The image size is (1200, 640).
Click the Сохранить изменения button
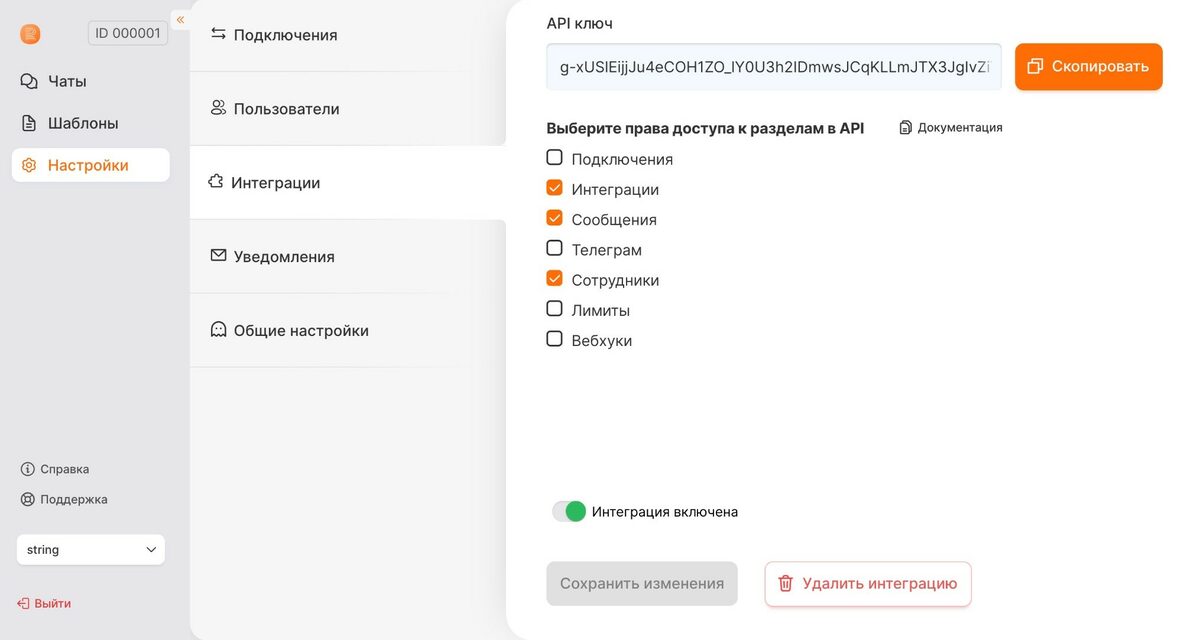pyautogui.click(x=642, y=583)
